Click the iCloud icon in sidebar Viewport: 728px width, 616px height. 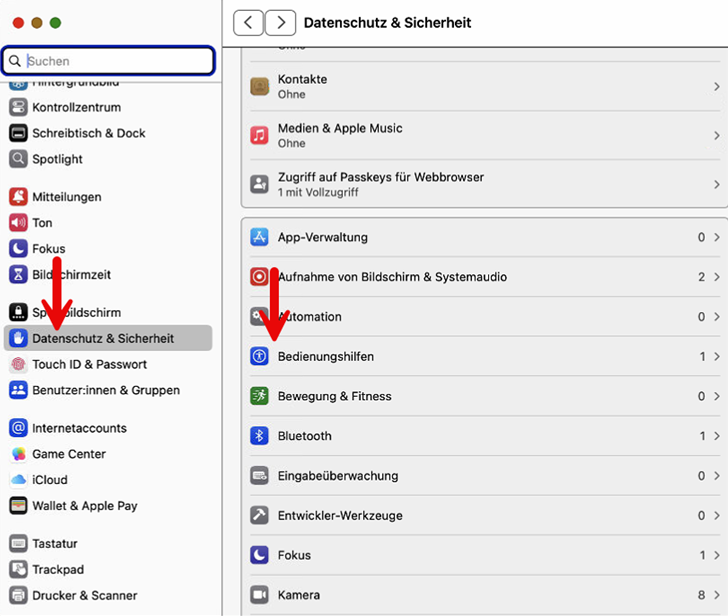pyautogui.click(x=18, y=480)
